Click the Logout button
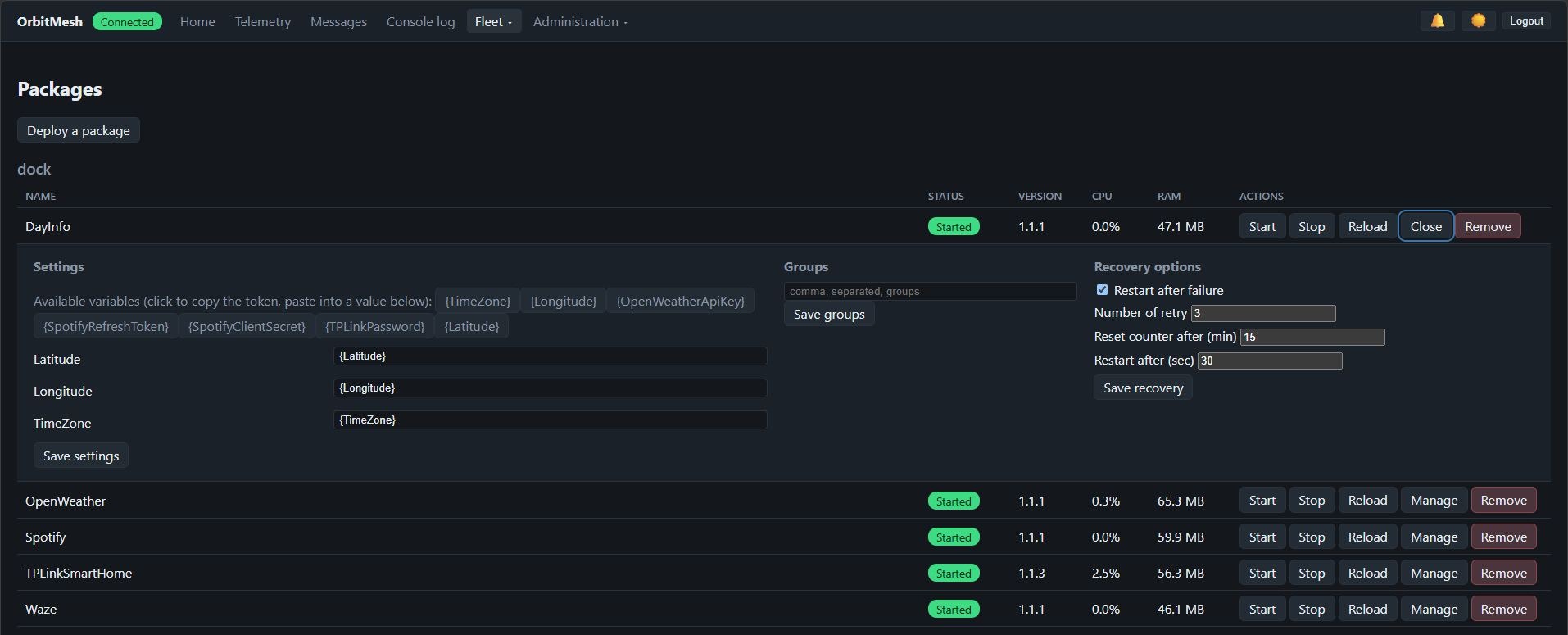 (x=1526, y=21)
